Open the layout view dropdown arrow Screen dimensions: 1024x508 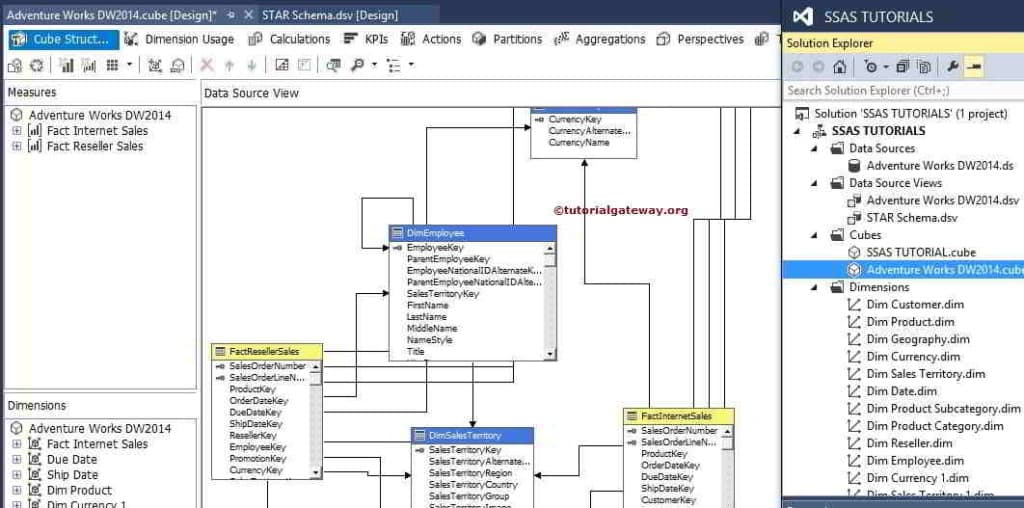[411, 65]
